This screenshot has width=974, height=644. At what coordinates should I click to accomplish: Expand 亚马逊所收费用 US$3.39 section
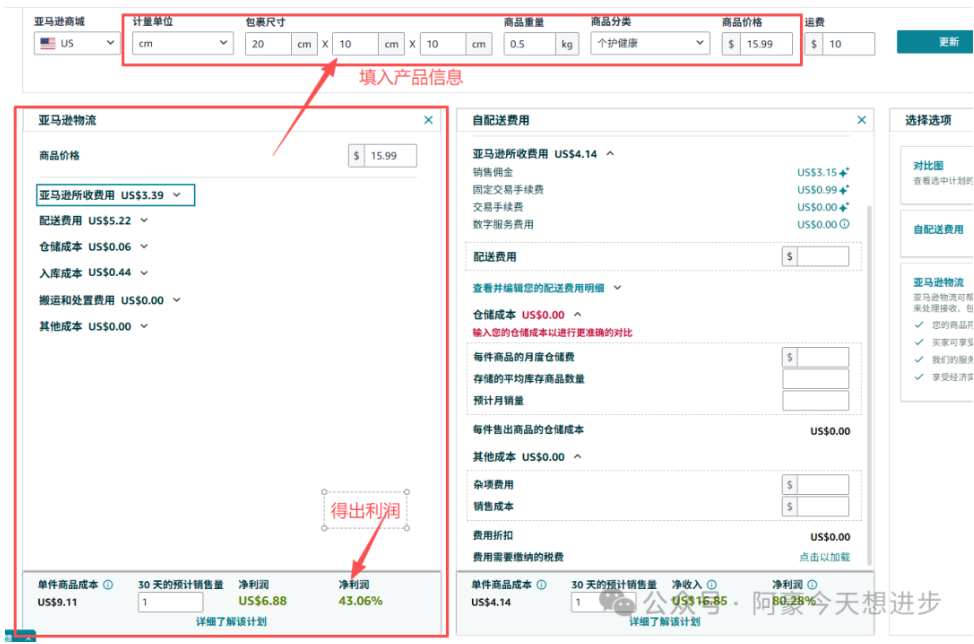tap(116, 195)
